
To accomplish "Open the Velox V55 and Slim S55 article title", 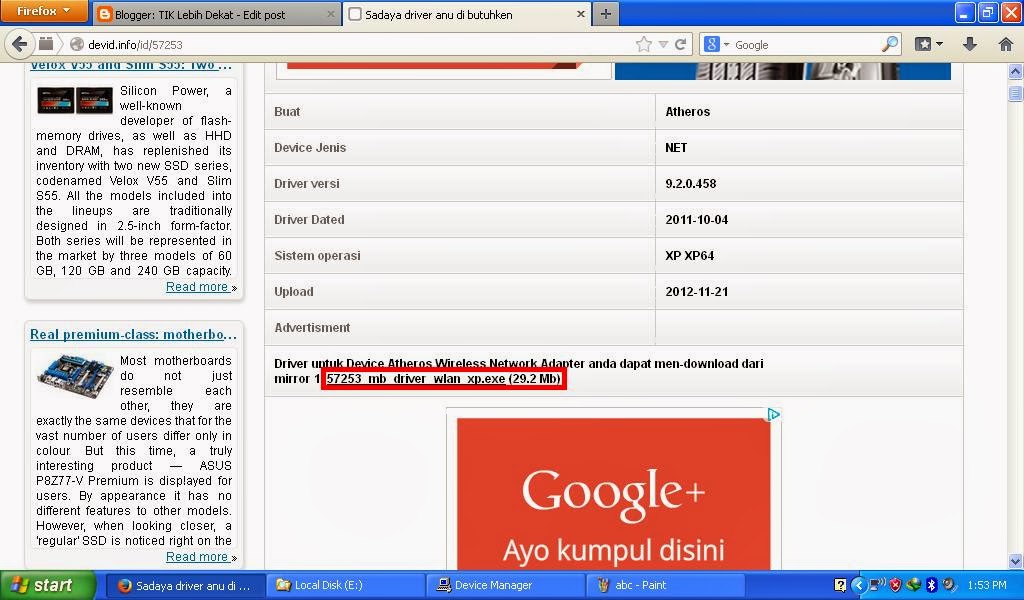I will 131,65.
